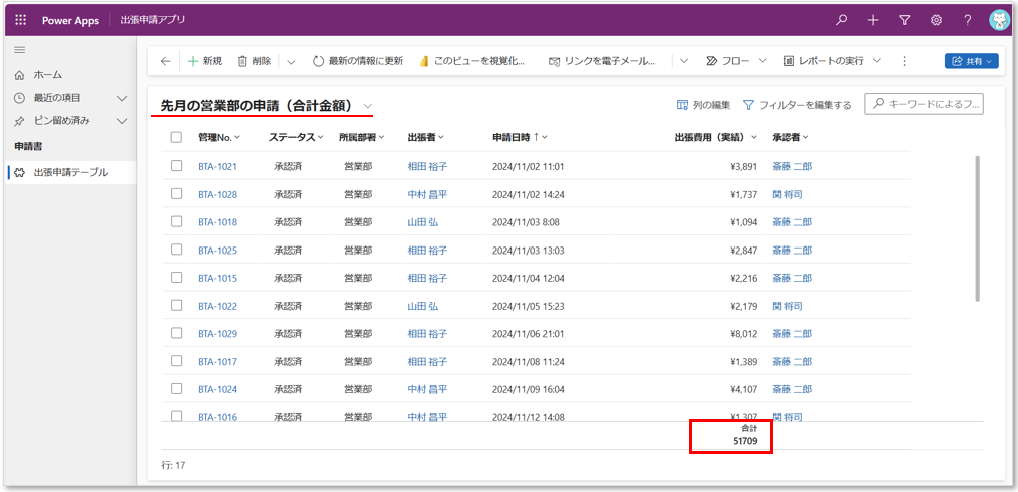Open record link BTA-1028
The width and height of the screenshot is (1018, 492).
217,194
